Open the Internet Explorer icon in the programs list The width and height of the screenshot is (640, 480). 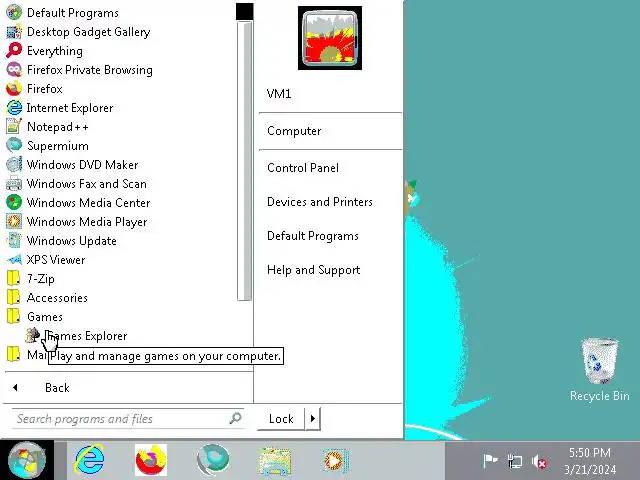click(14, 108)
